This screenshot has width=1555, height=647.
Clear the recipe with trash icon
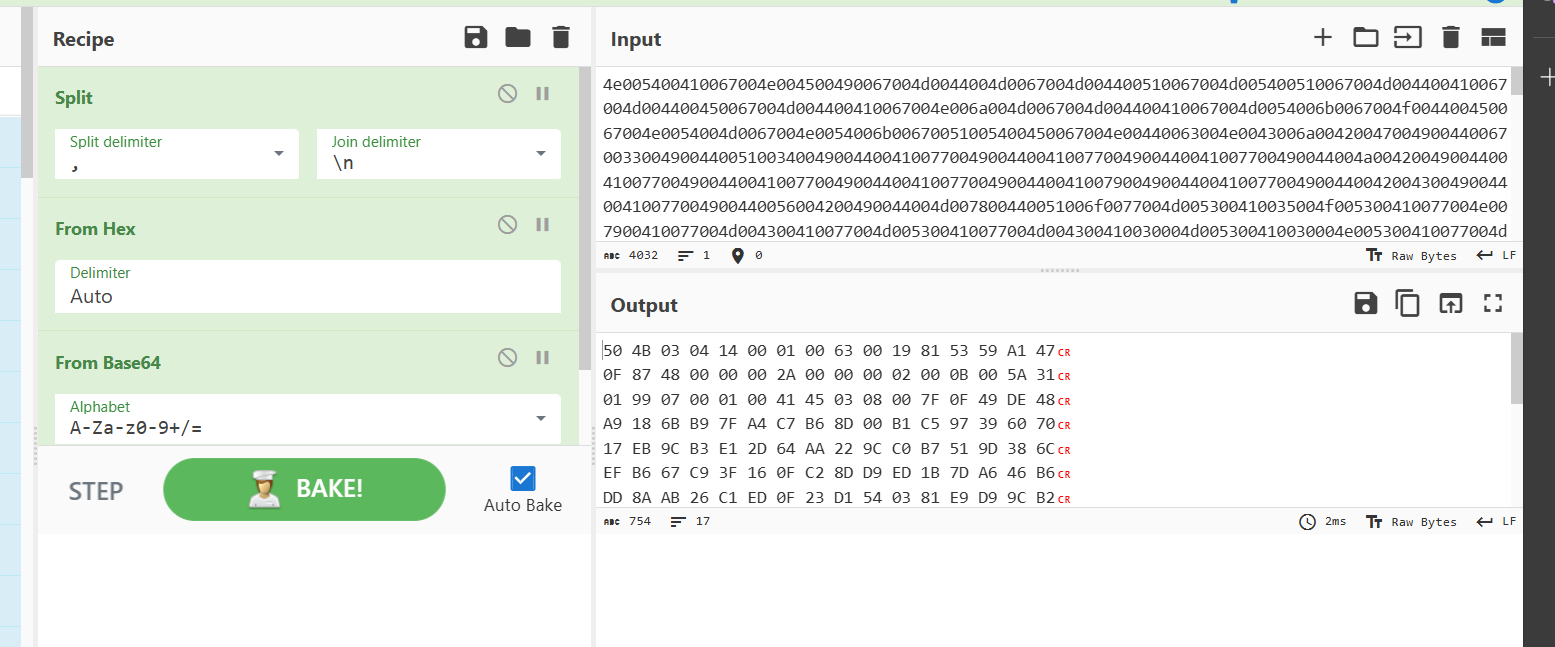(x=560, y=38)
